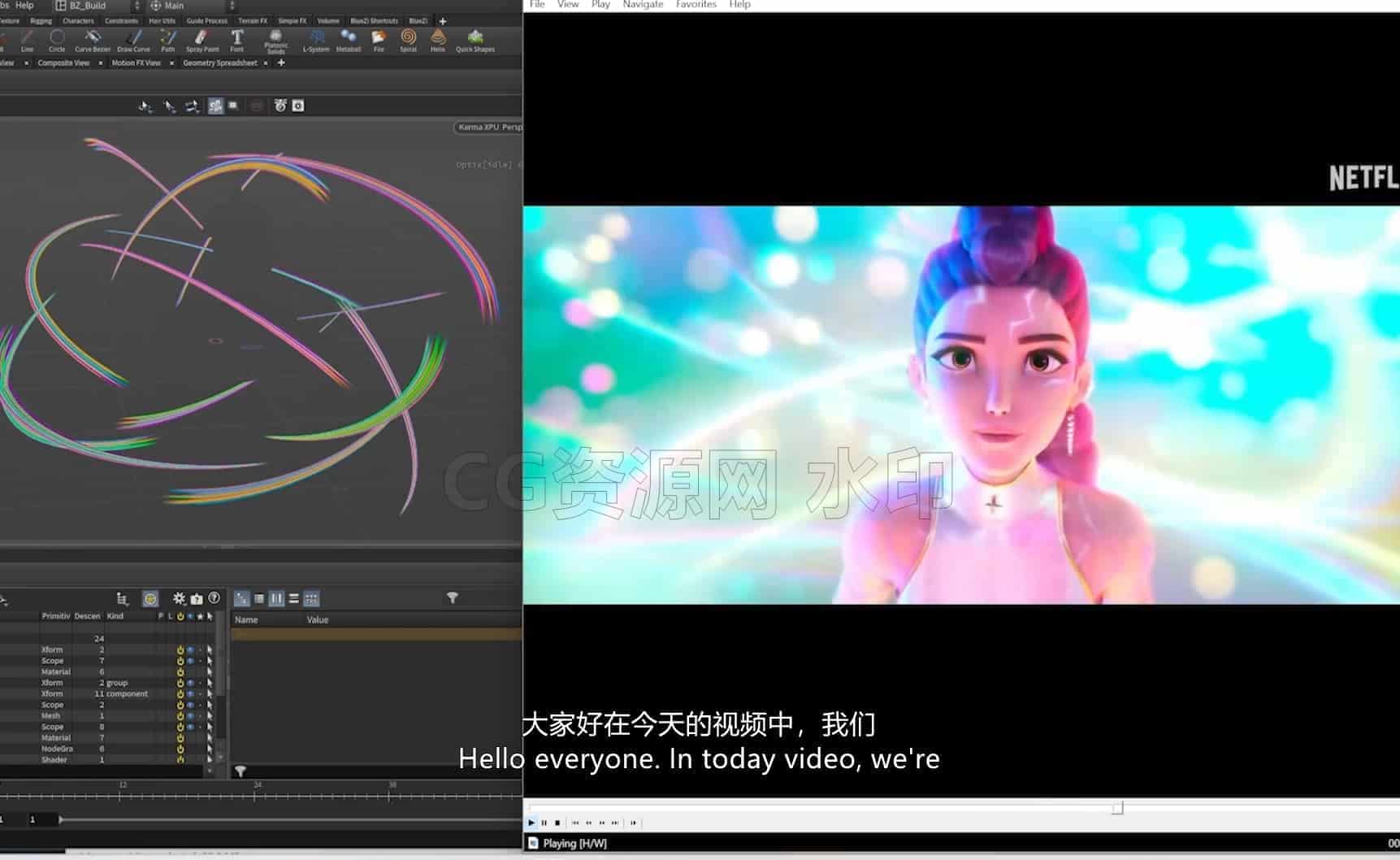Choose the Draw Curve shelf tool
This screenshot has height=860, width=1400.
click(x=133, y=40)
